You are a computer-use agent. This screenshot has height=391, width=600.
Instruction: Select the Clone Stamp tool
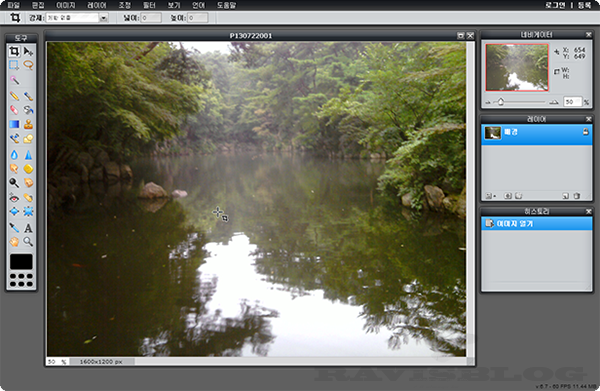[x=28, y=124]
